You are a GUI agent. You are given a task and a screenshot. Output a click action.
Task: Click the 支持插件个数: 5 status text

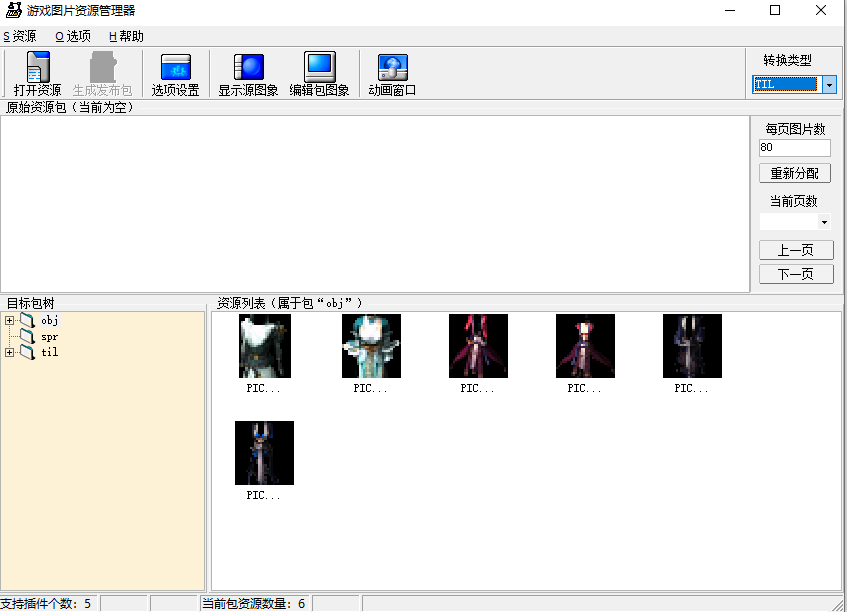tap(46, 604)
